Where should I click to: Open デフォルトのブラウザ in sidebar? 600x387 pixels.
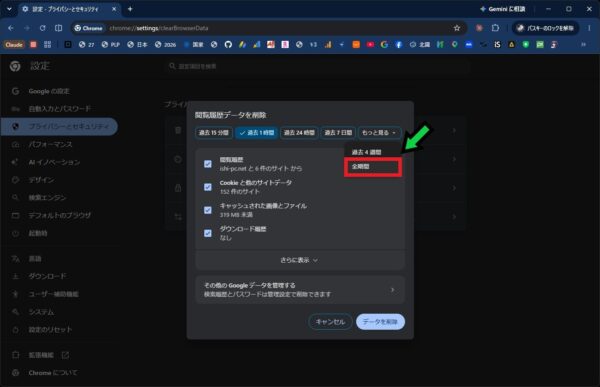click(59, 215)
